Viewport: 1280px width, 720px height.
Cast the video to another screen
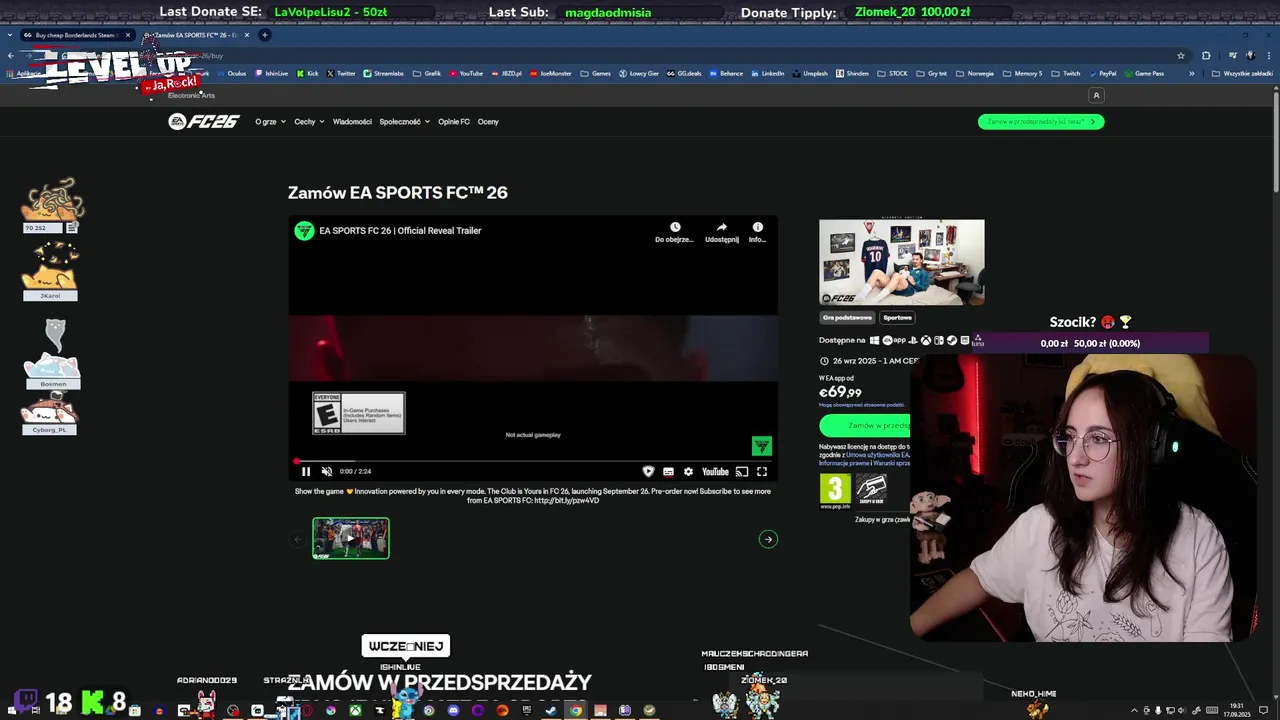tap(742, 472)
